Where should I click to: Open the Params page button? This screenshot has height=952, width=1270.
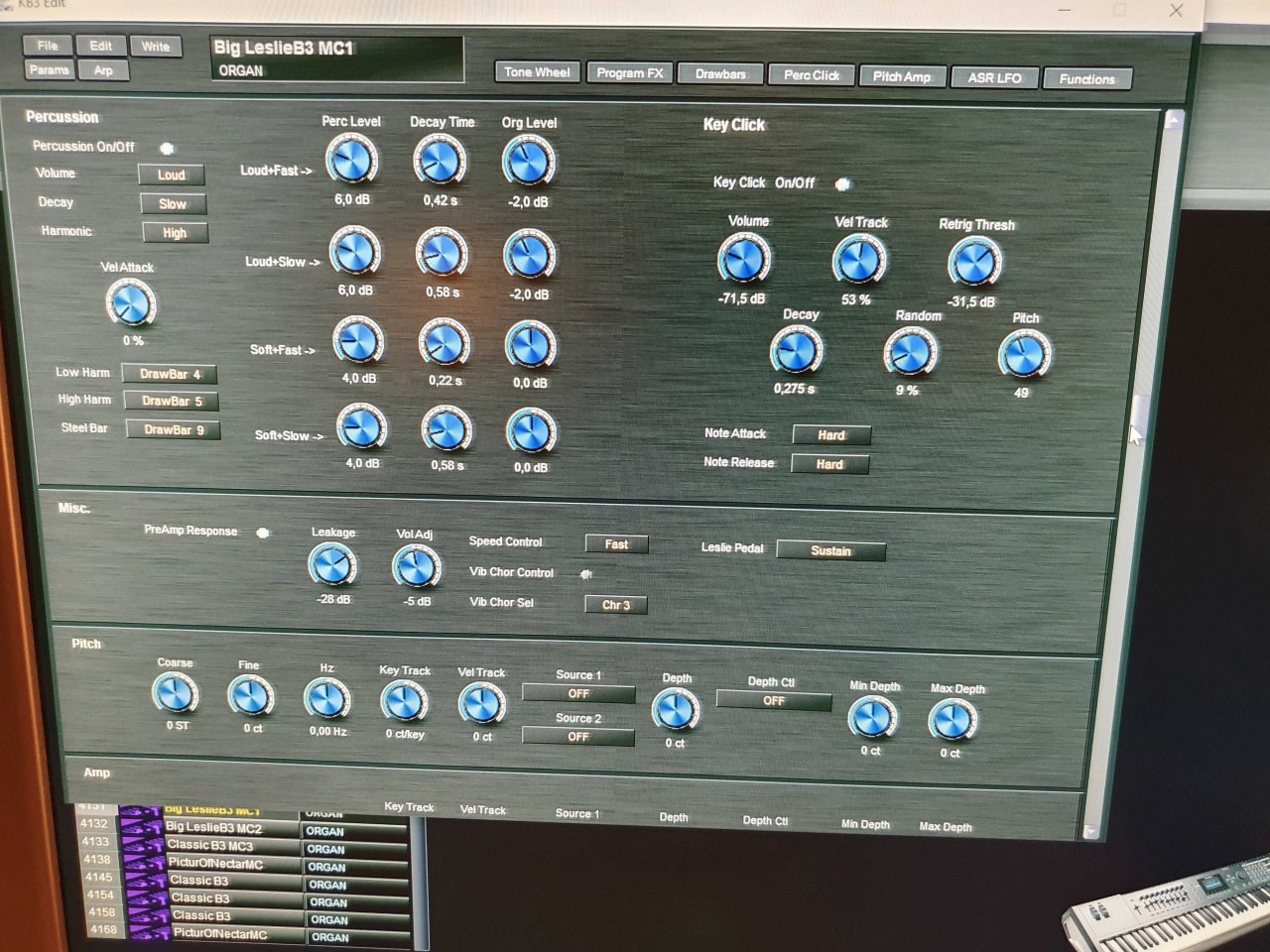pyautogui.click(x=49, y=69)
